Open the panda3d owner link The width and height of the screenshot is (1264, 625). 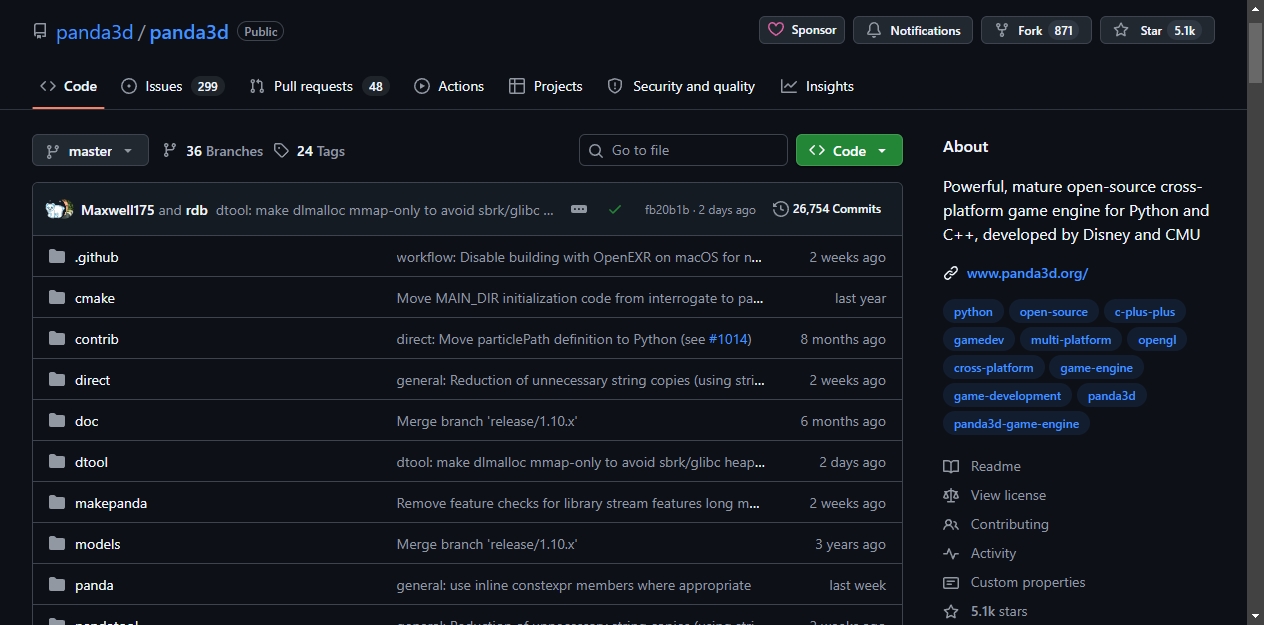point(94,32)
